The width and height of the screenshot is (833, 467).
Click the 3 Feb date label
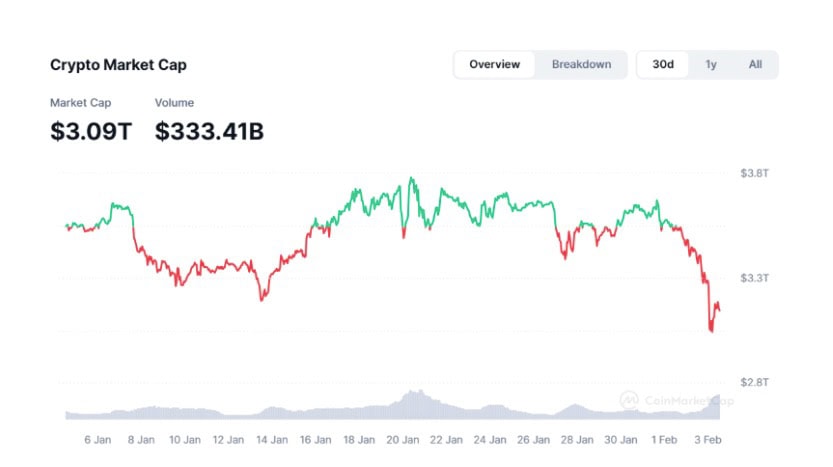[x=708, y=440]
